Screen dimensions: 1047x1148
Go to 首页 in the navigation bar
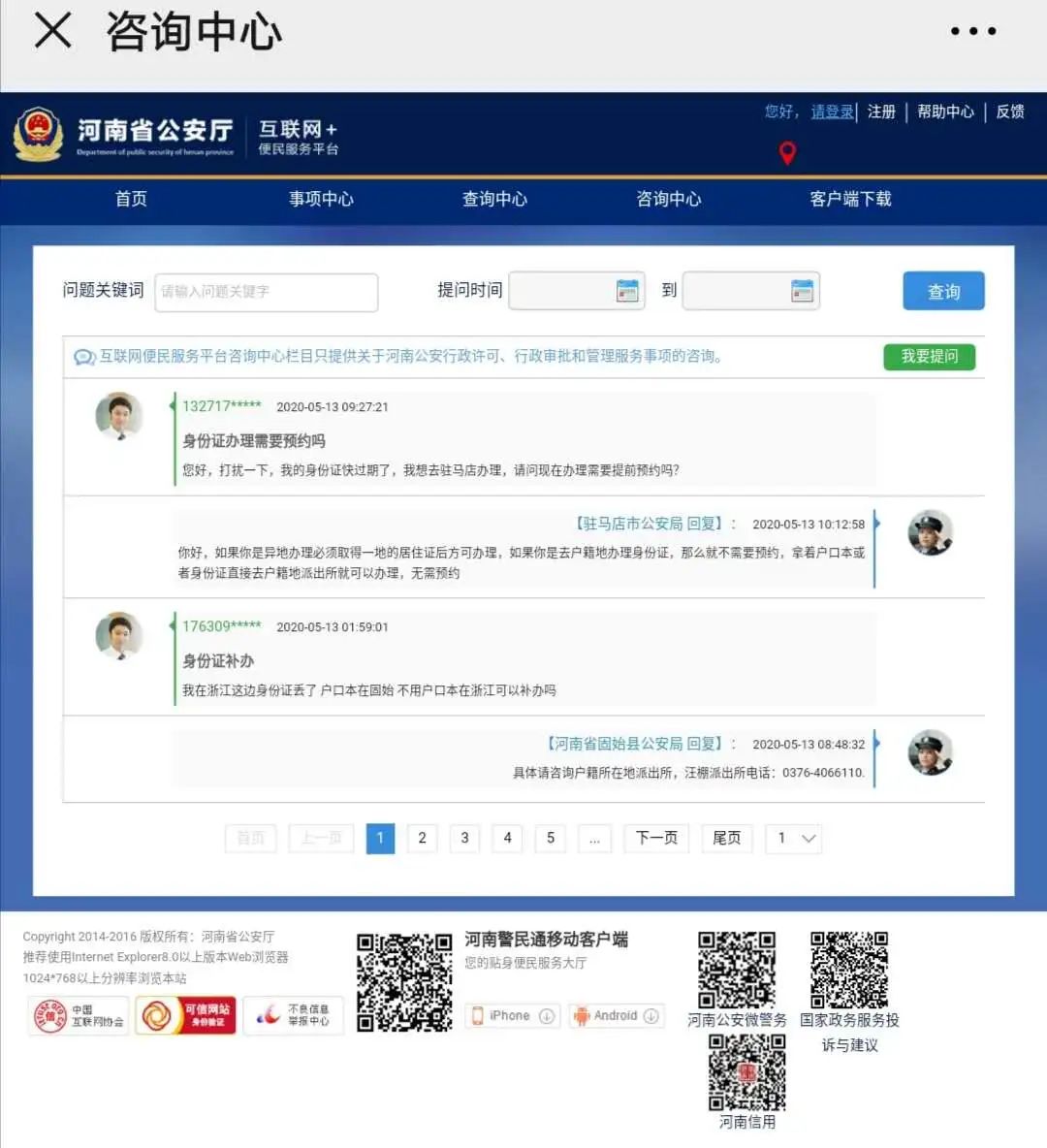(x=131, y=199)
